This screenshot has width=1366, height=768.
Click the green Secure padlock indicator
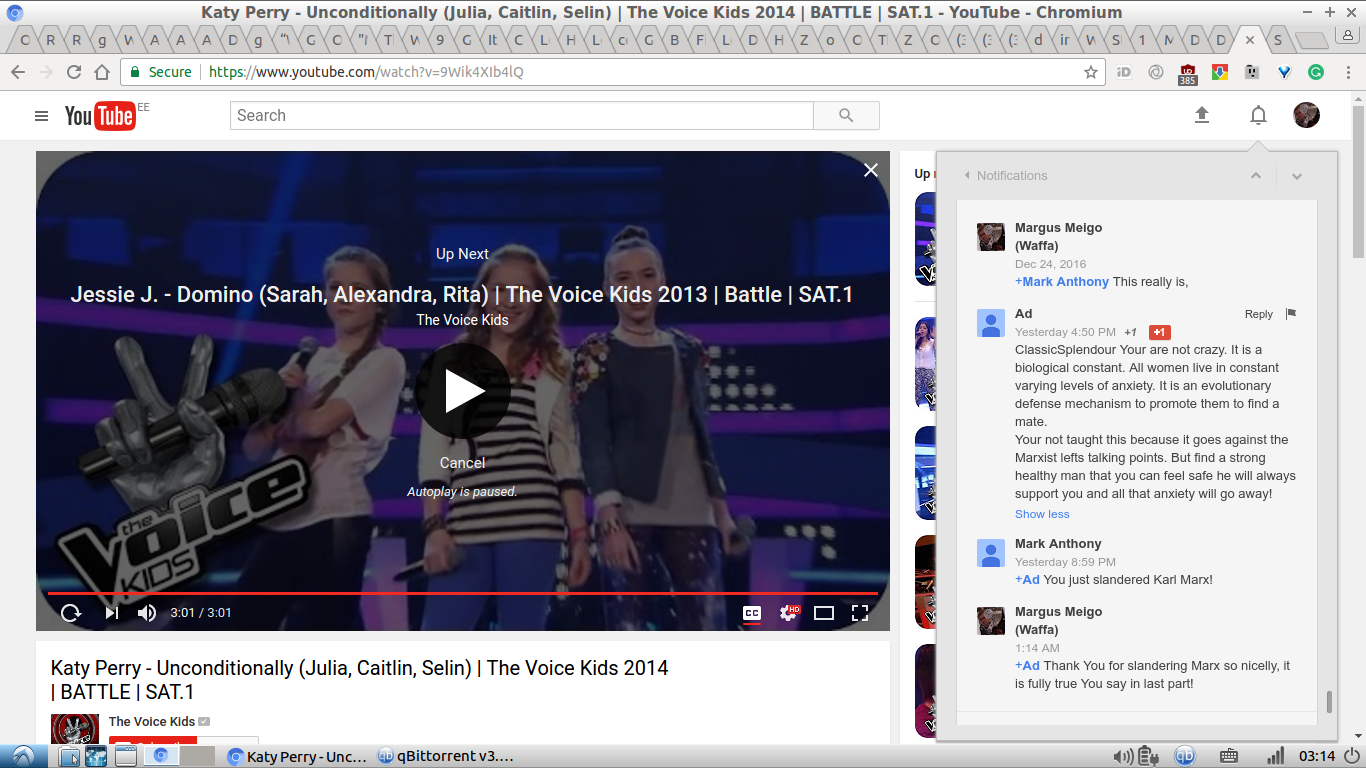pyautogui.click(x=160, y=72)
